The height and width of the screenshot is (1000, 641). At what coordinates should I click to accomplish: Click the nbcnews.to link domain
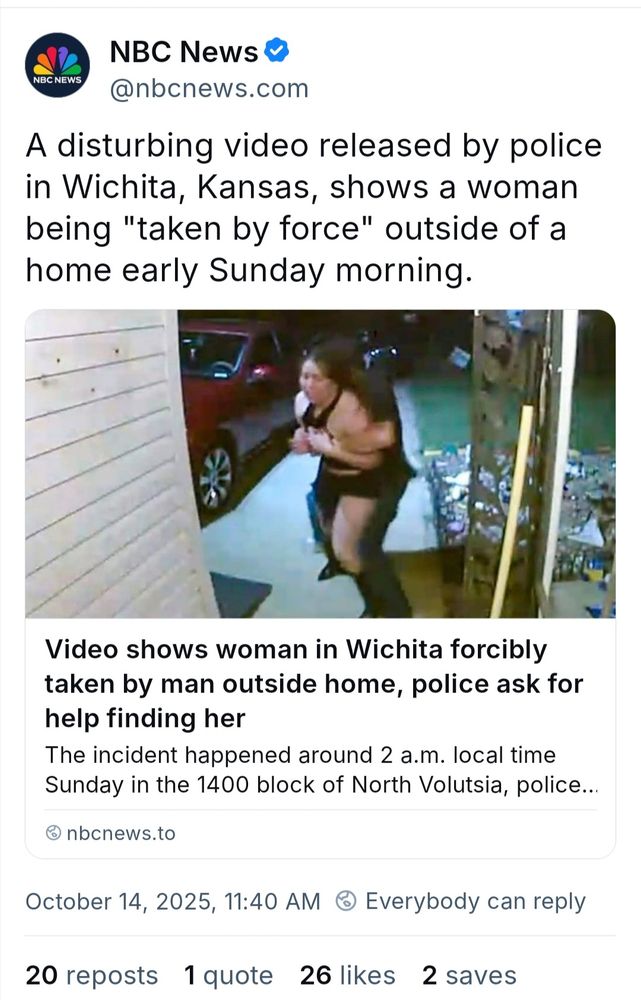[121, 833]
